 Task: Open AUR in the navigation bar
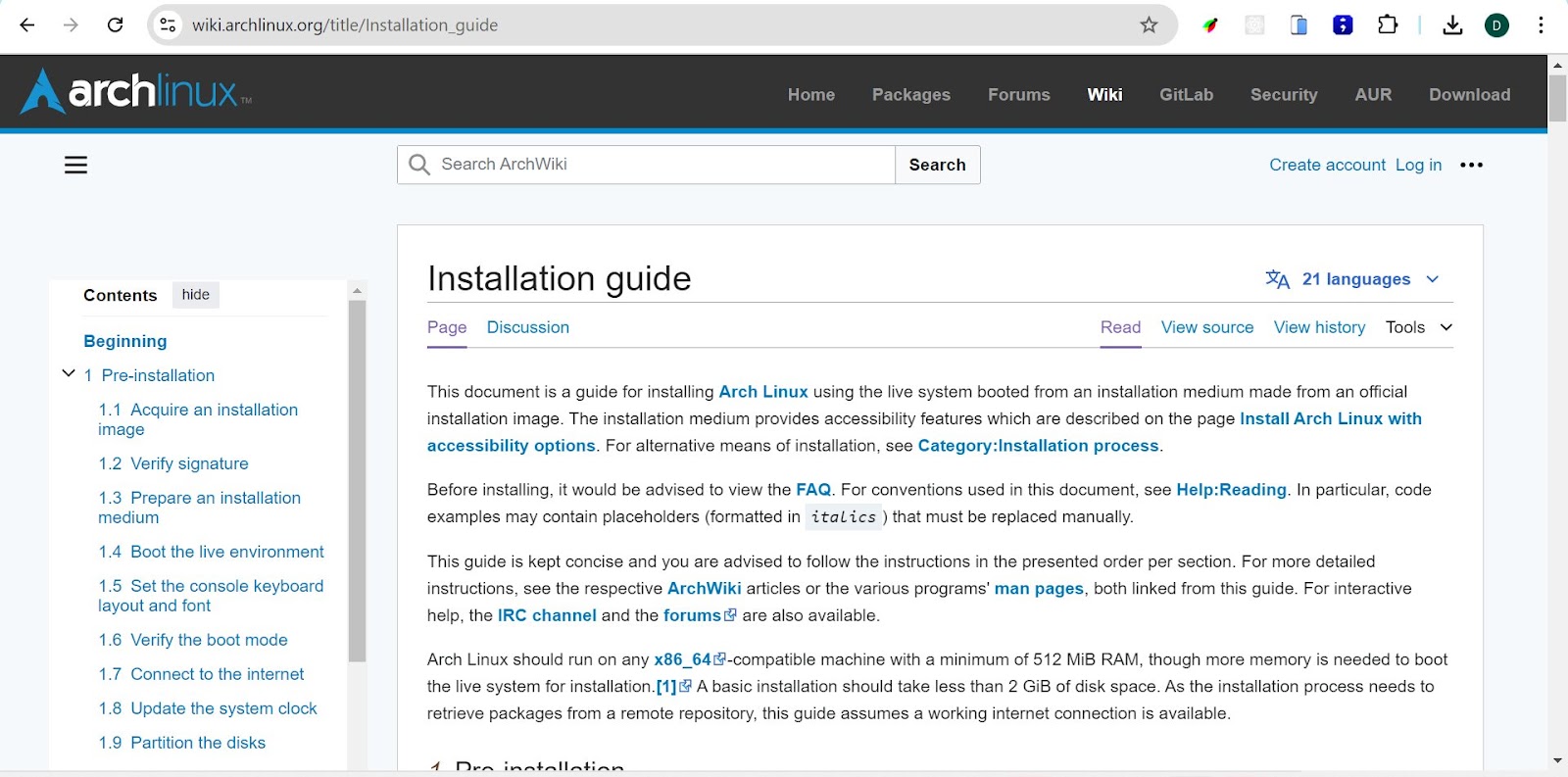tap(1373, 95)
